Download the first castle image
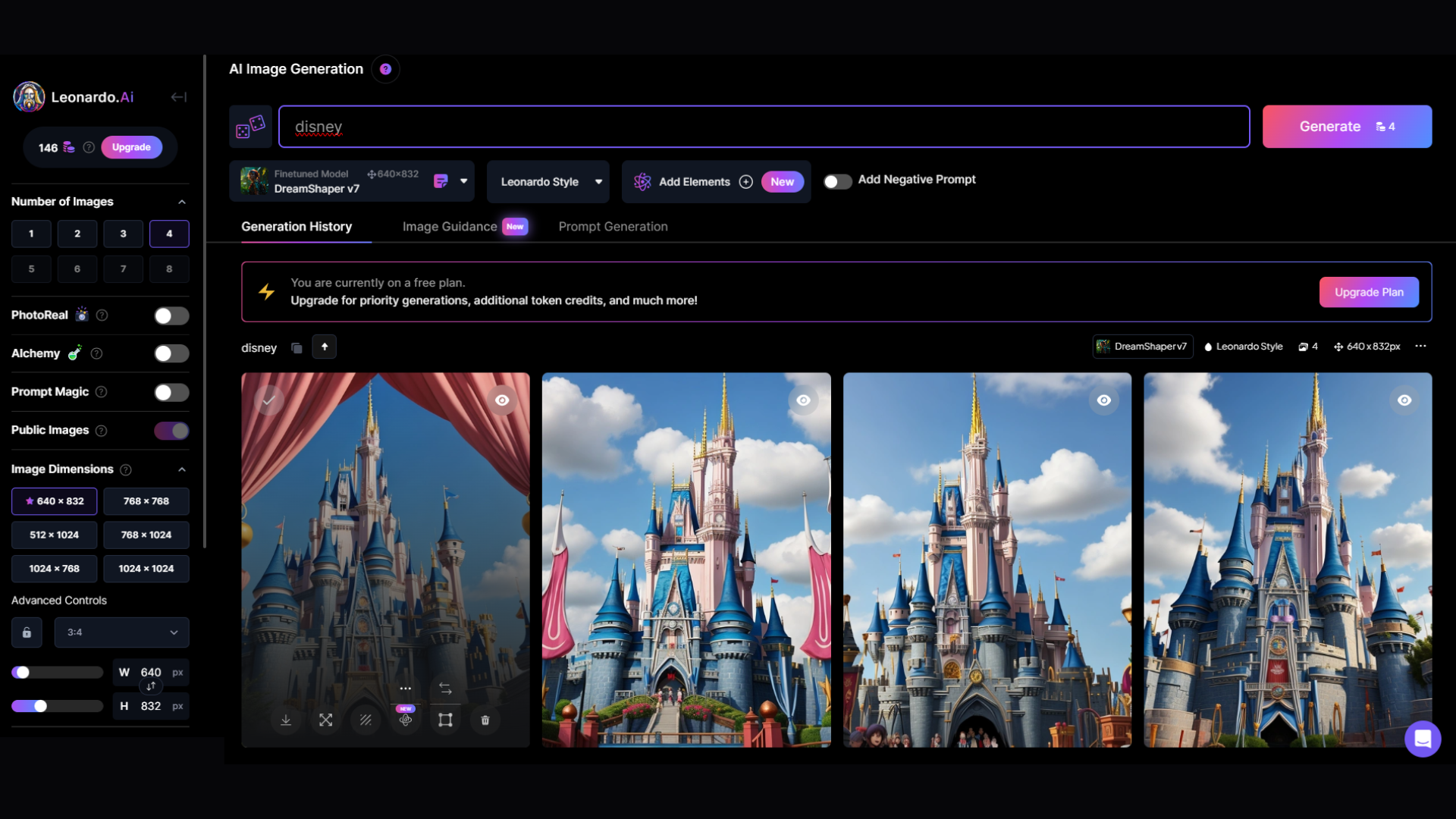Image resolution: width=1456 pixels, height=819 pixels. 286,720
